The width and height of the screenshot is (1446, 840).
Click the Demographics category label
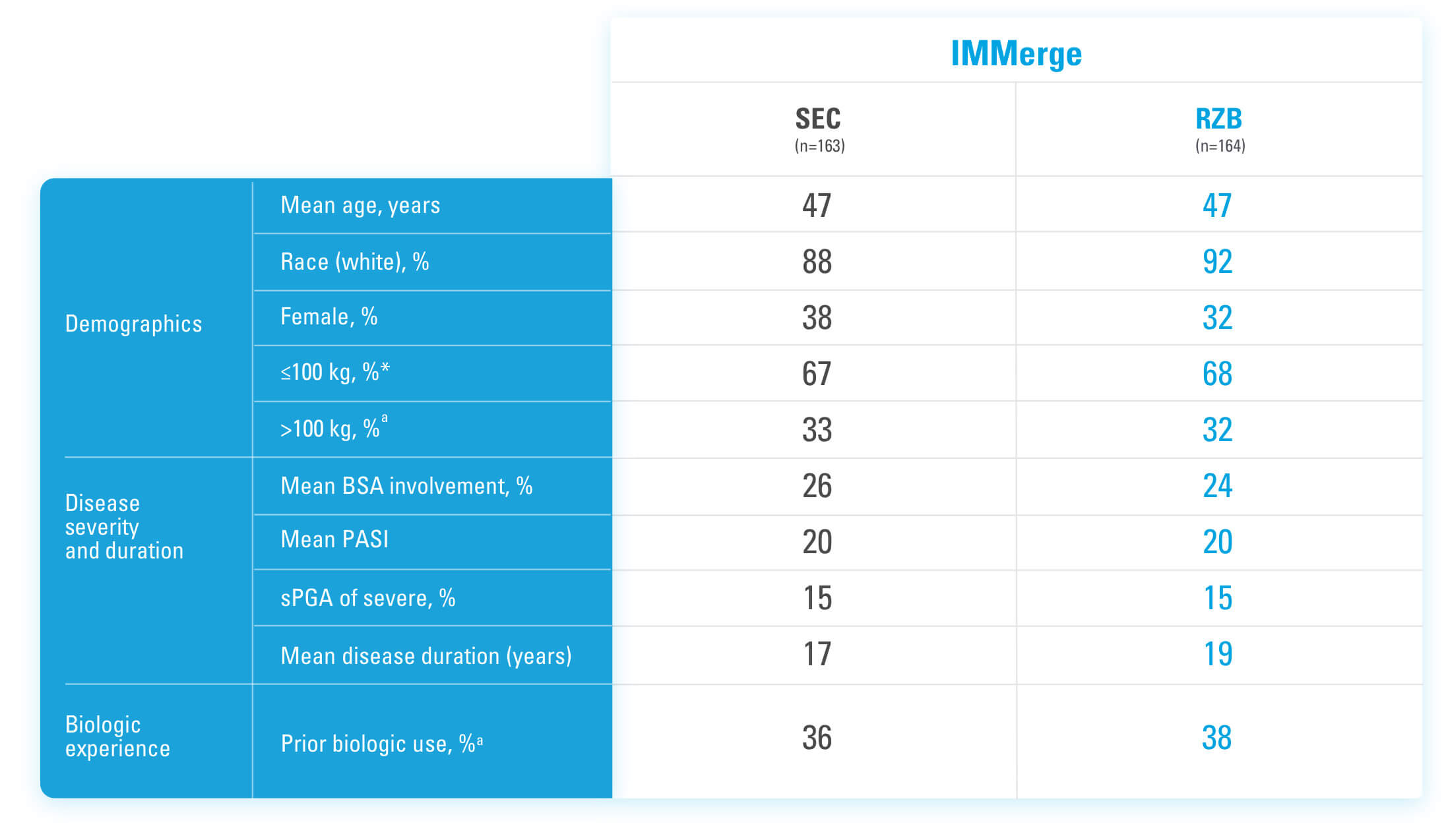click(x=133, y=324)
